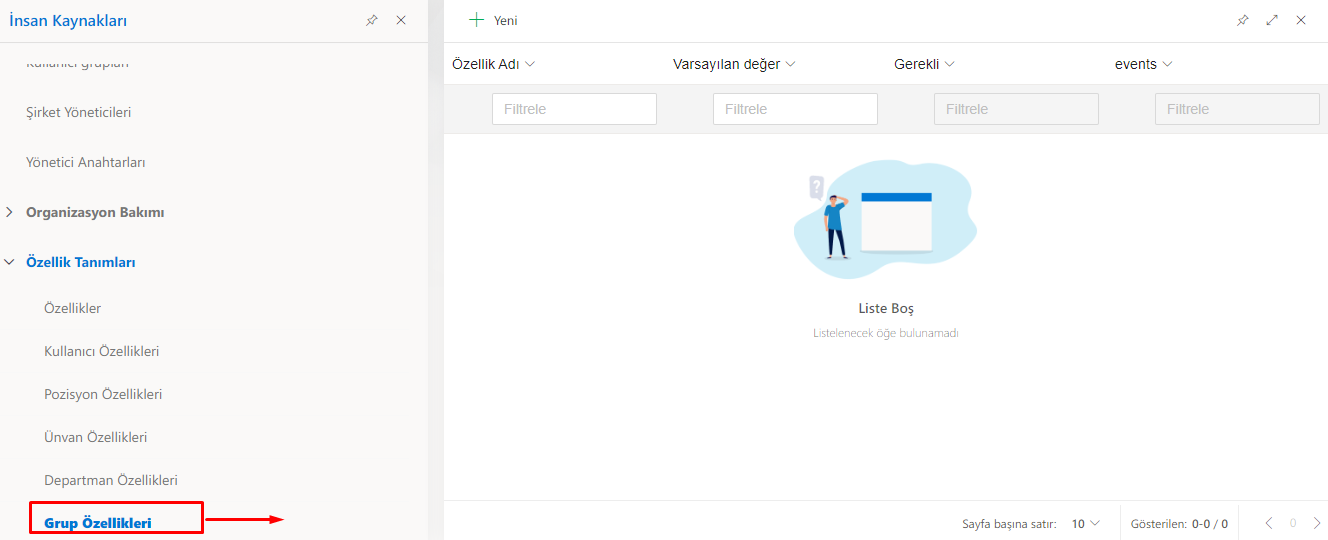Click the plus icon next to Yeni

coord(477,20)
